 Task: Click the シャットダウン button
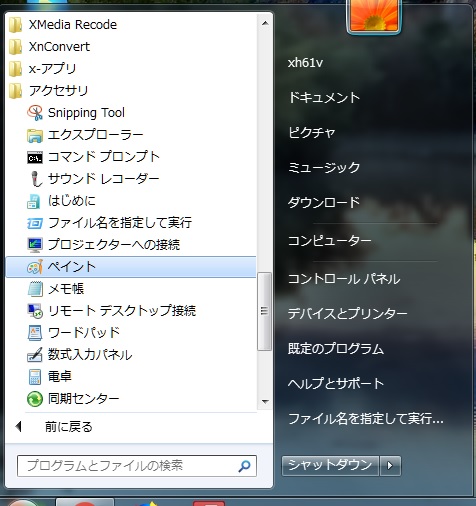(x=330, y=465)
